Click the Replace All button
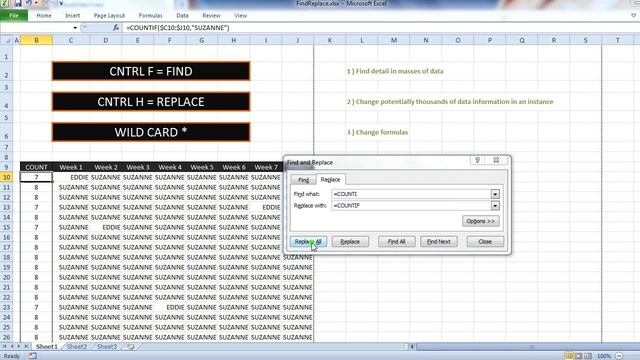 [x=308, y=242]
